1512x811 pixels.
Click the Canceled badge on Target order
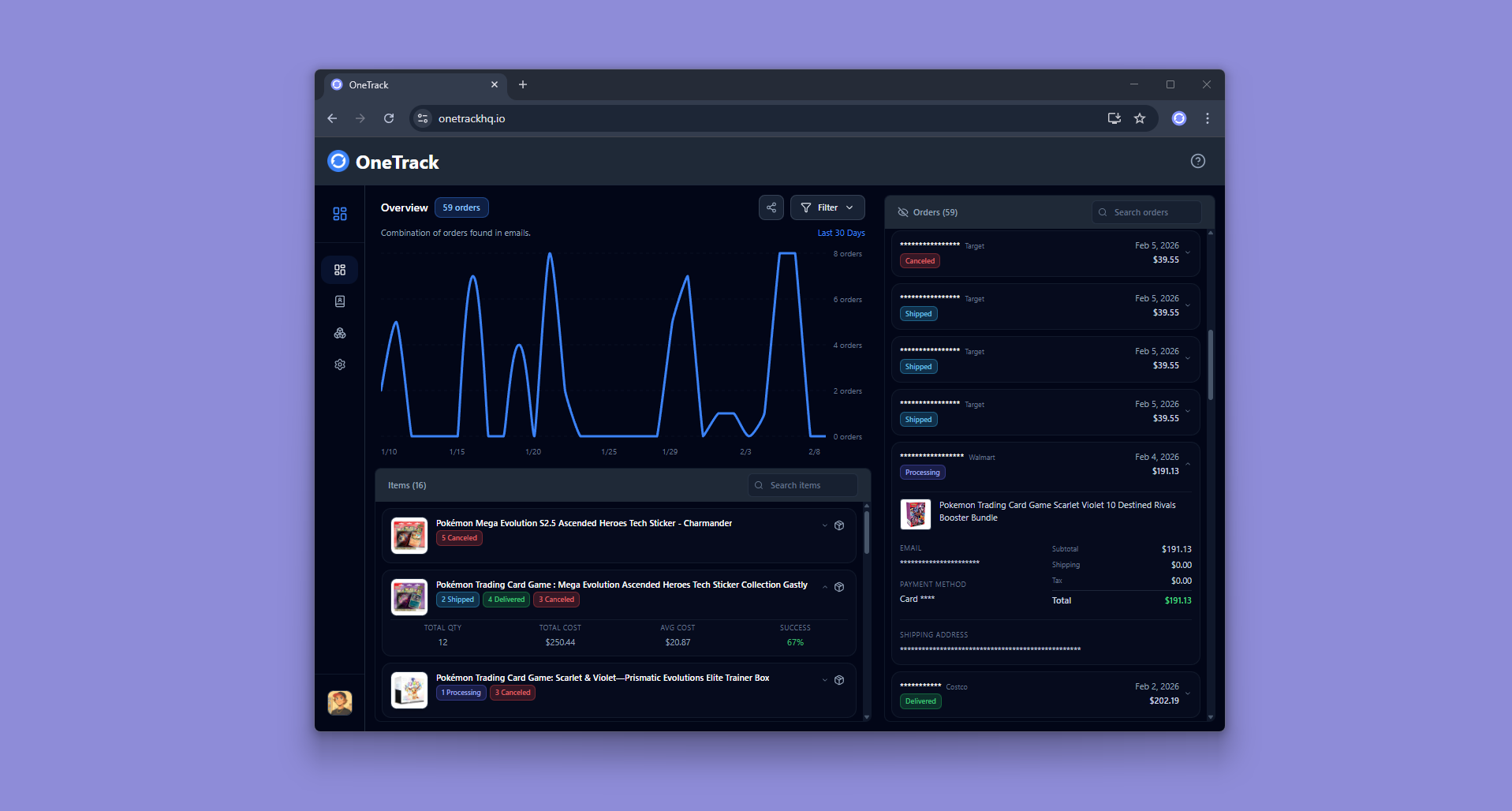tap(920, 261)
